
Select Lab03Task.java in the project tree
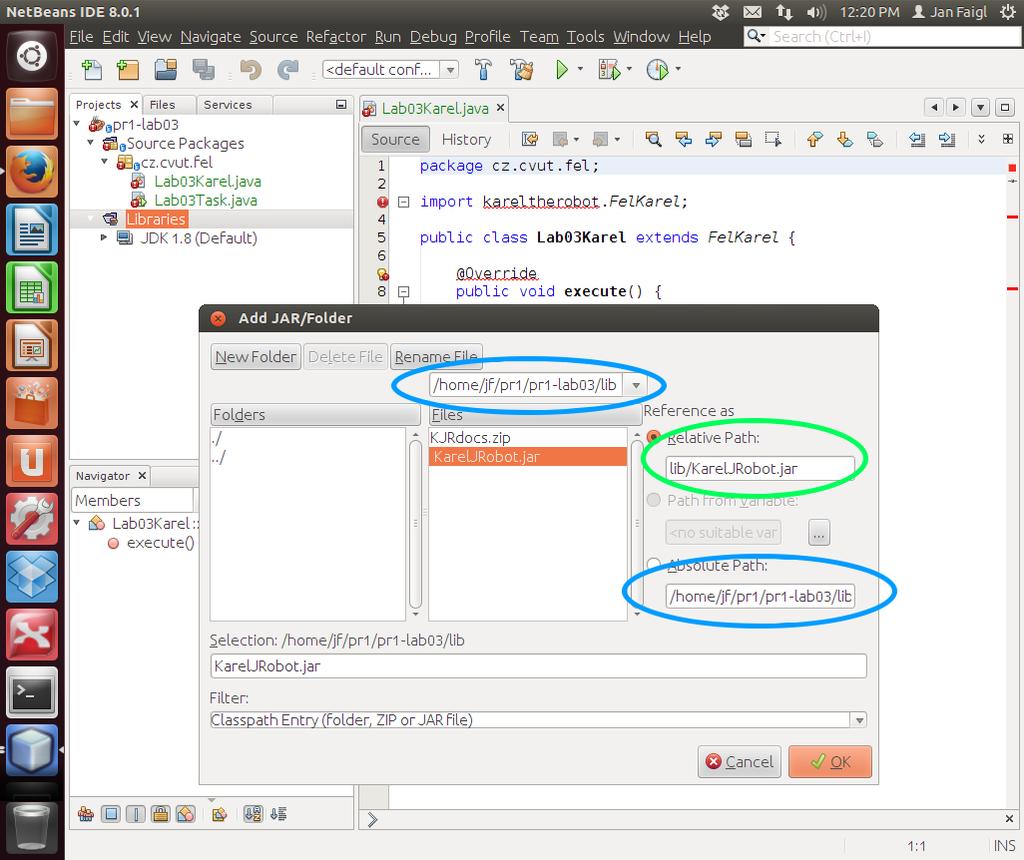click(205, 200)
